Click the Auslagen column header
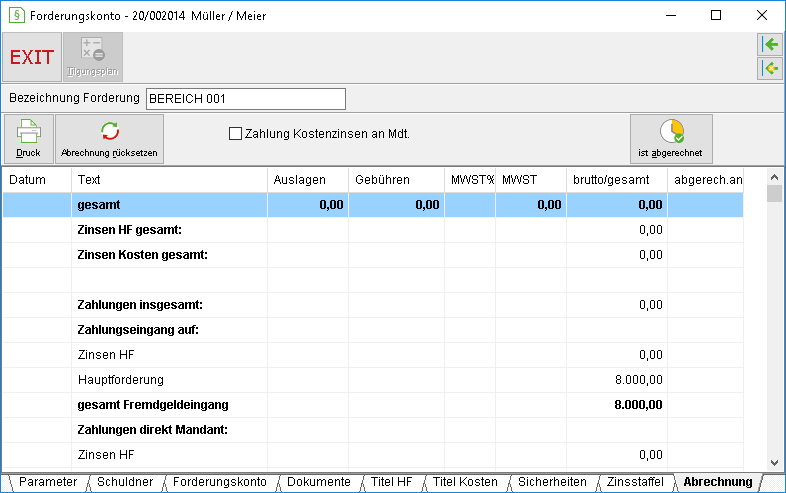 (x=308, y=180)
